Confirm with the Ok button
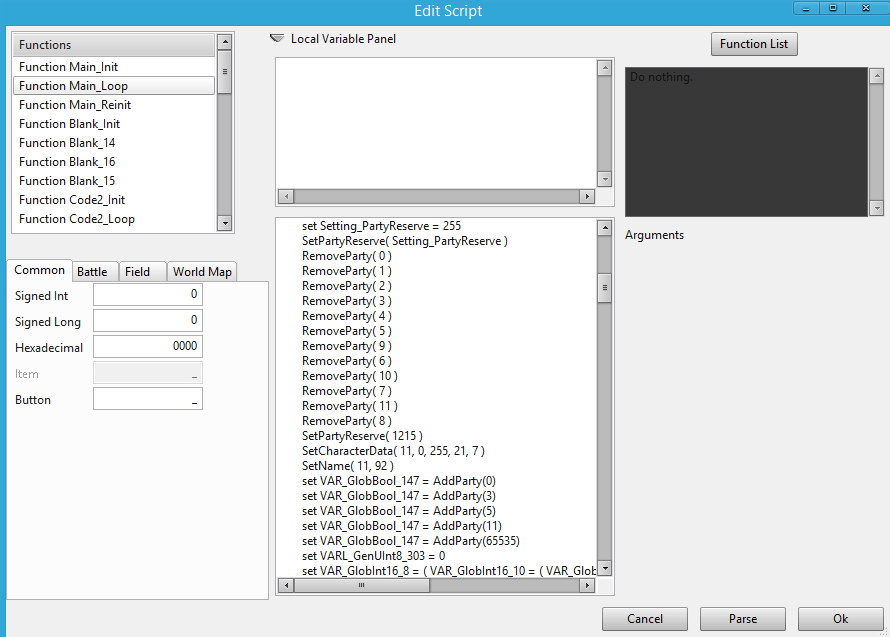The image size is (890, 637). click(841, 619)
